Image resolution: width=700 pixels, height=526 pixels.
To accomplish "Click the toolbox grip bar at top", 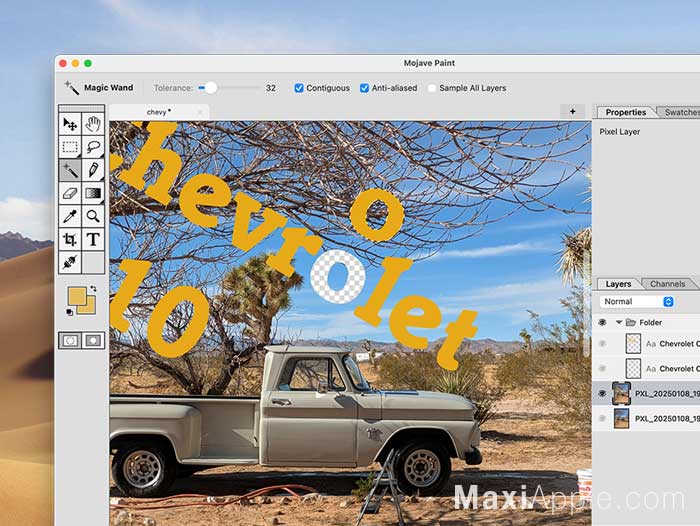I will click(x=81, y=108).
